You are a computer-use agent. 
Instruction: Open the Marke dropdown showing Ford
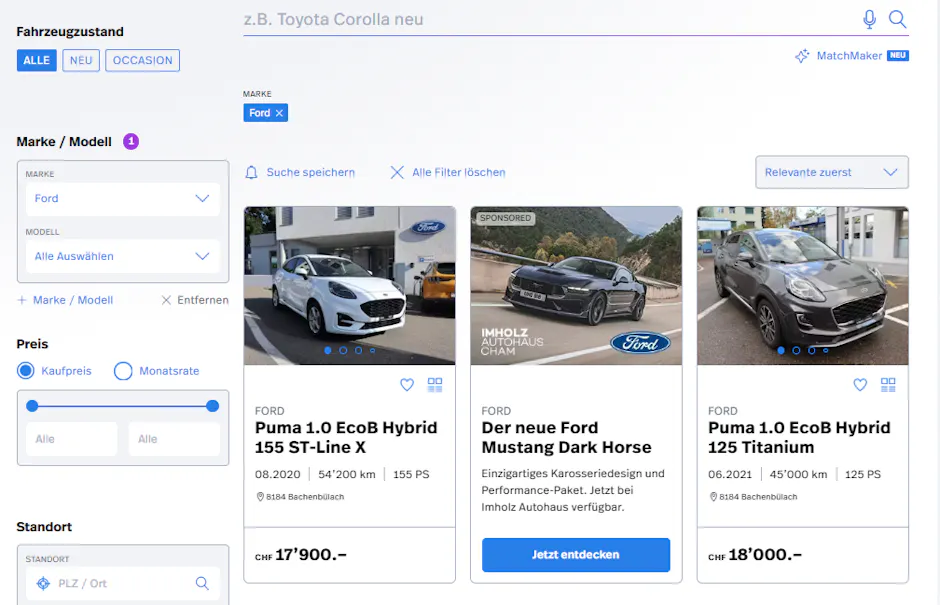click(x=123, y=198)
